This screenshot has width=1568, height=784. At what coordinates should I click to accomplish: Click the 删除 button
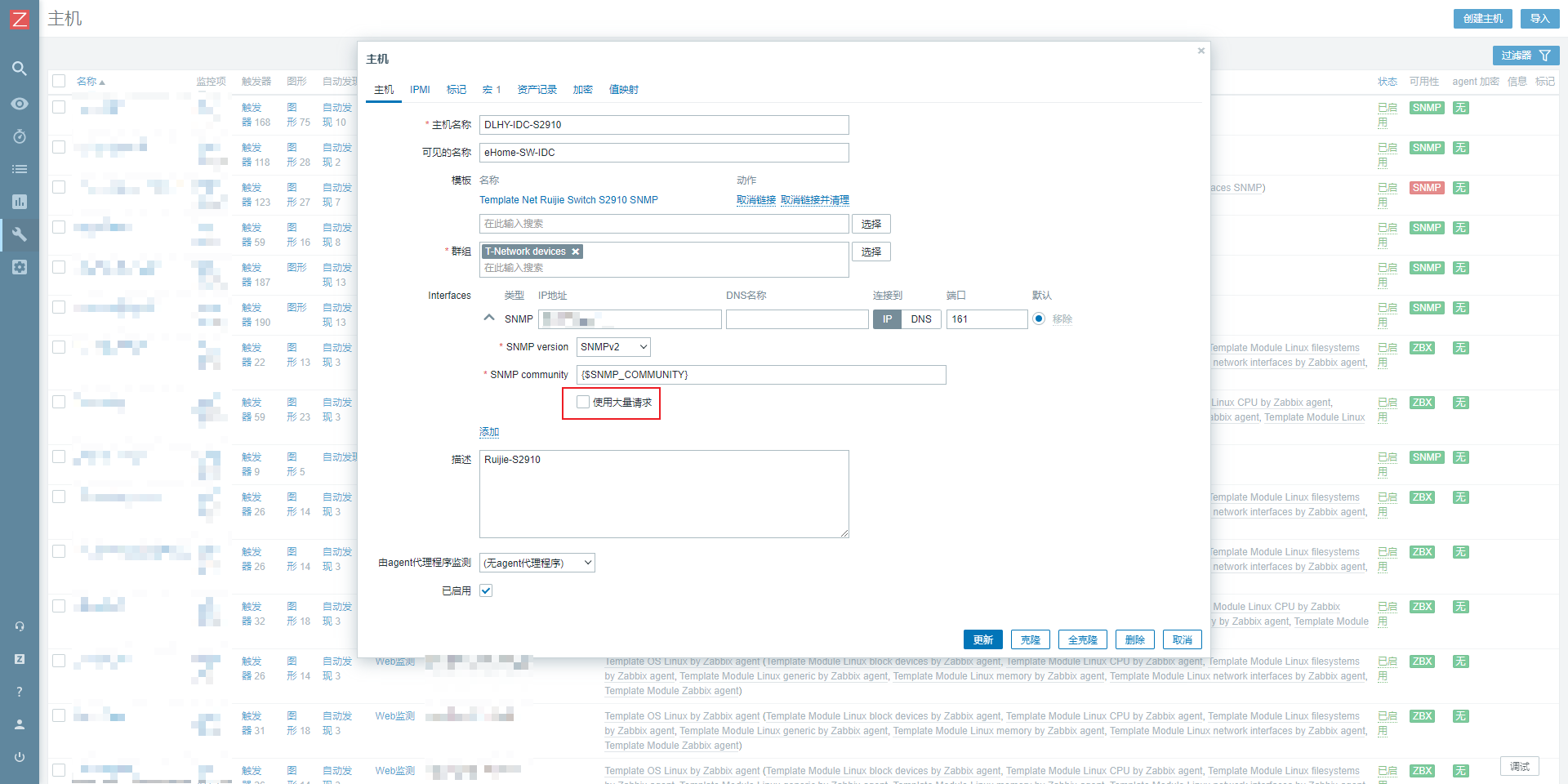(x=1135, y=639)
